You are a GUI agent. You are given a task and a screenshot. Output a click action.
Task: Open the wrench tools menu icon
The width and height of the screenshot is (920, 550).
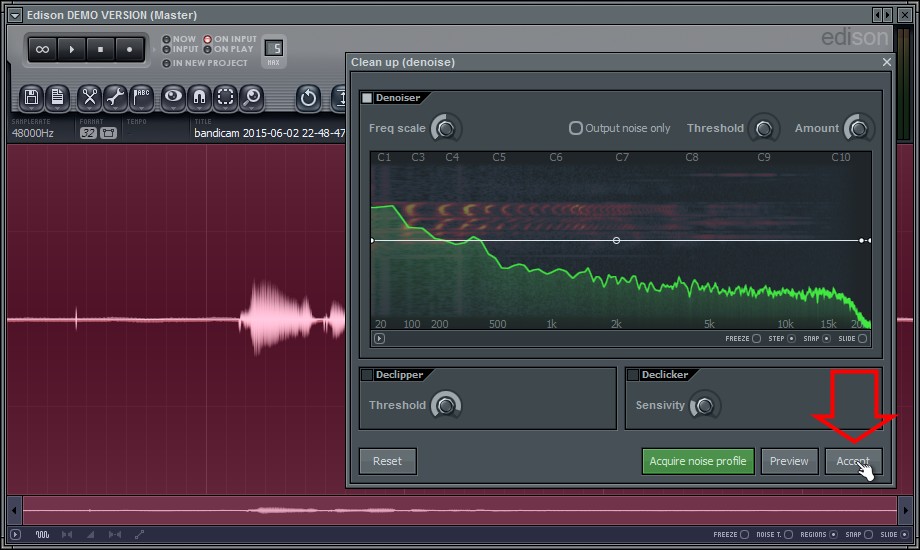(x=115, y=97)
